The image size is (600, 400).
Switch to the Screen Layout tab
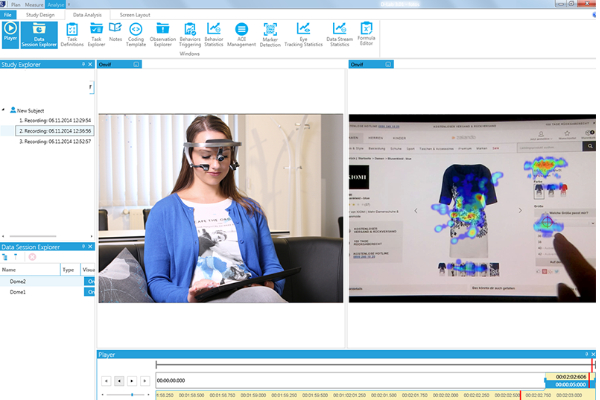click(x=135, y=15)
